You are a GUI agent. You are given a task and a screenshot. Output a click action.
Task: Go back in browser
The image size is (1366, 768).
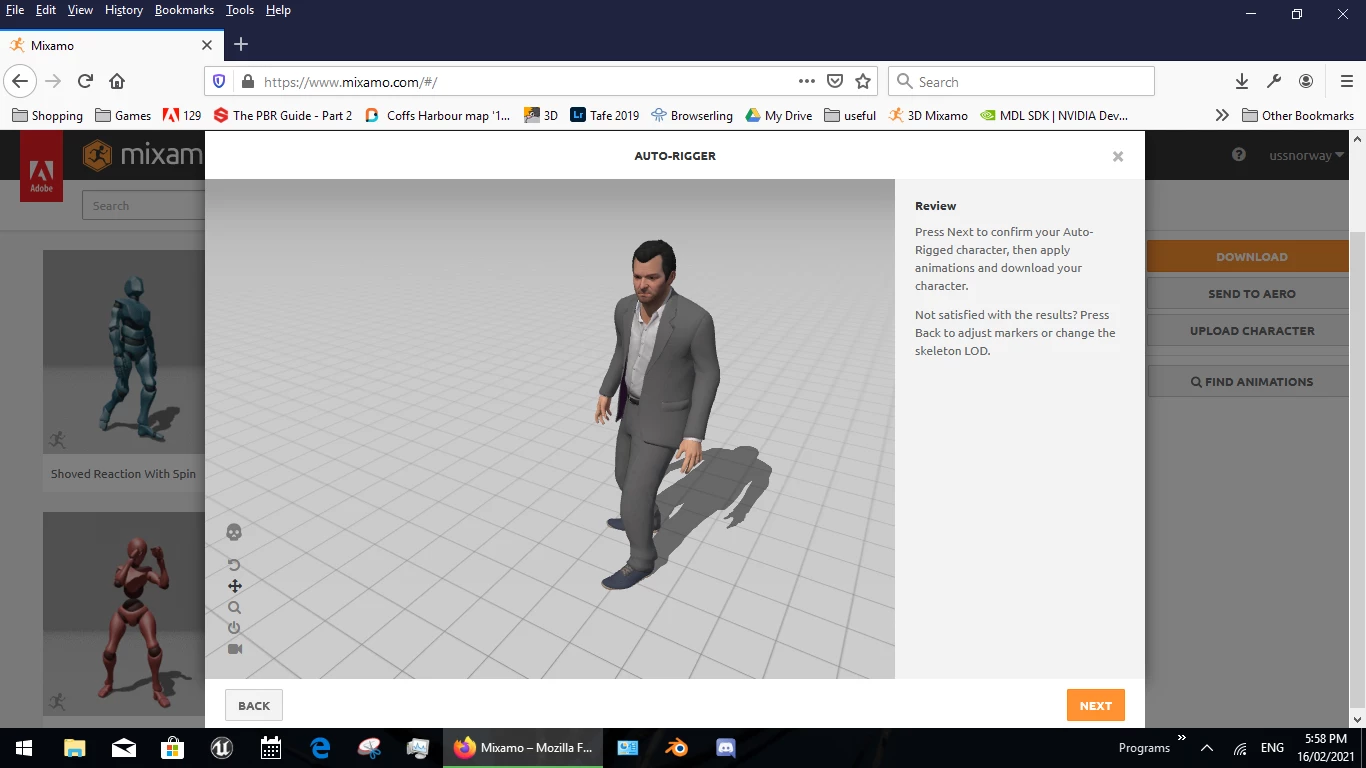(x=20, y=82)
